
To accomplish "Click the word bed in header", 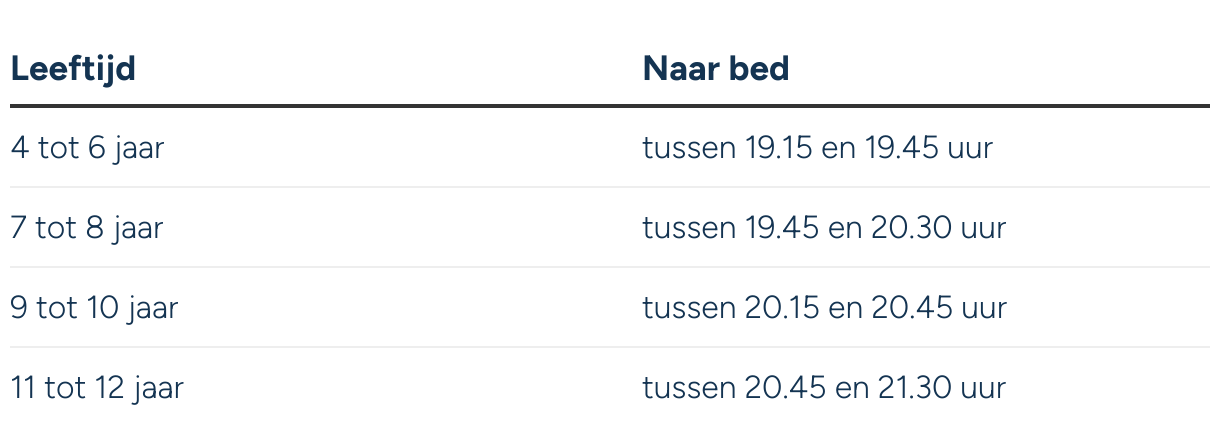I will pyautogui.click(x=758, y=69).
